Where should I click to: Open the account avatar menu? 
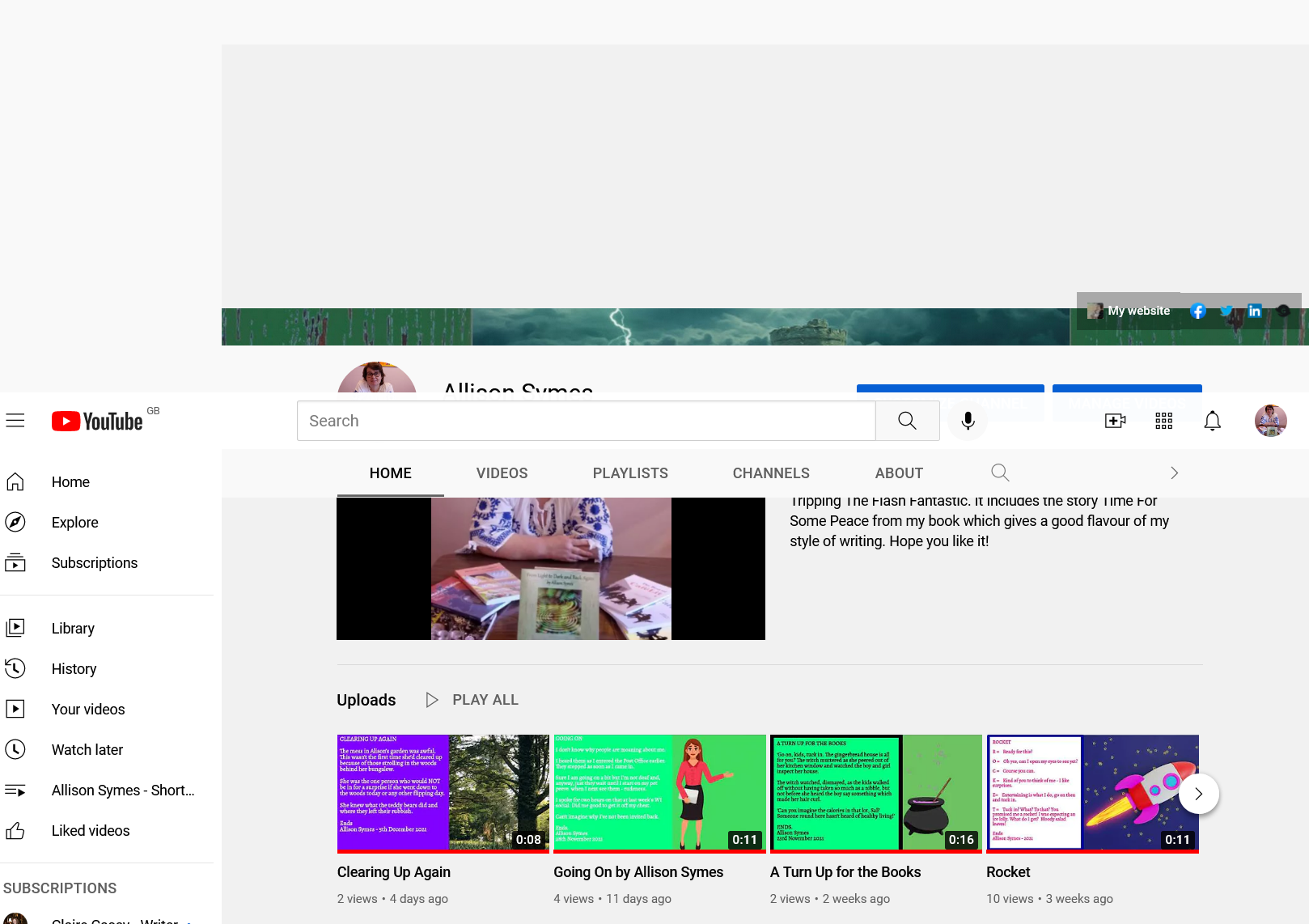pos(1270,421)
